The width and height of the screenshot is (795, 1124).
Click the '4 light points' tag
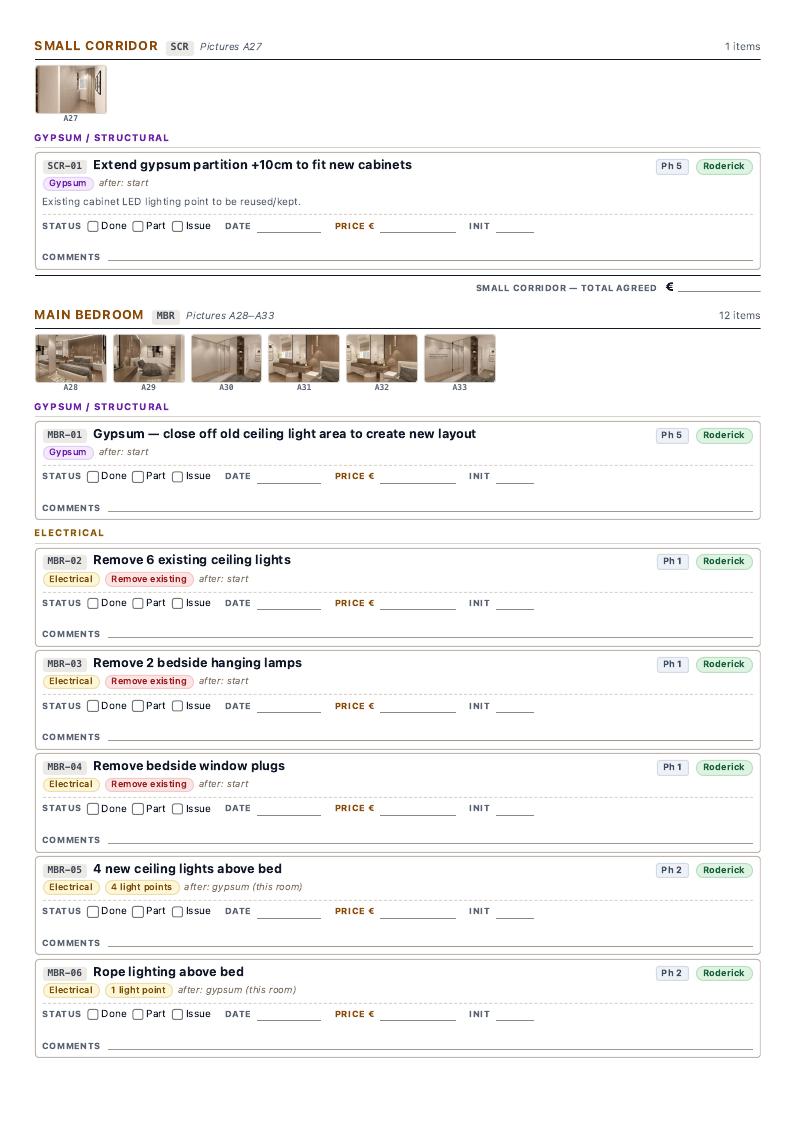click(x=141, y=887)
